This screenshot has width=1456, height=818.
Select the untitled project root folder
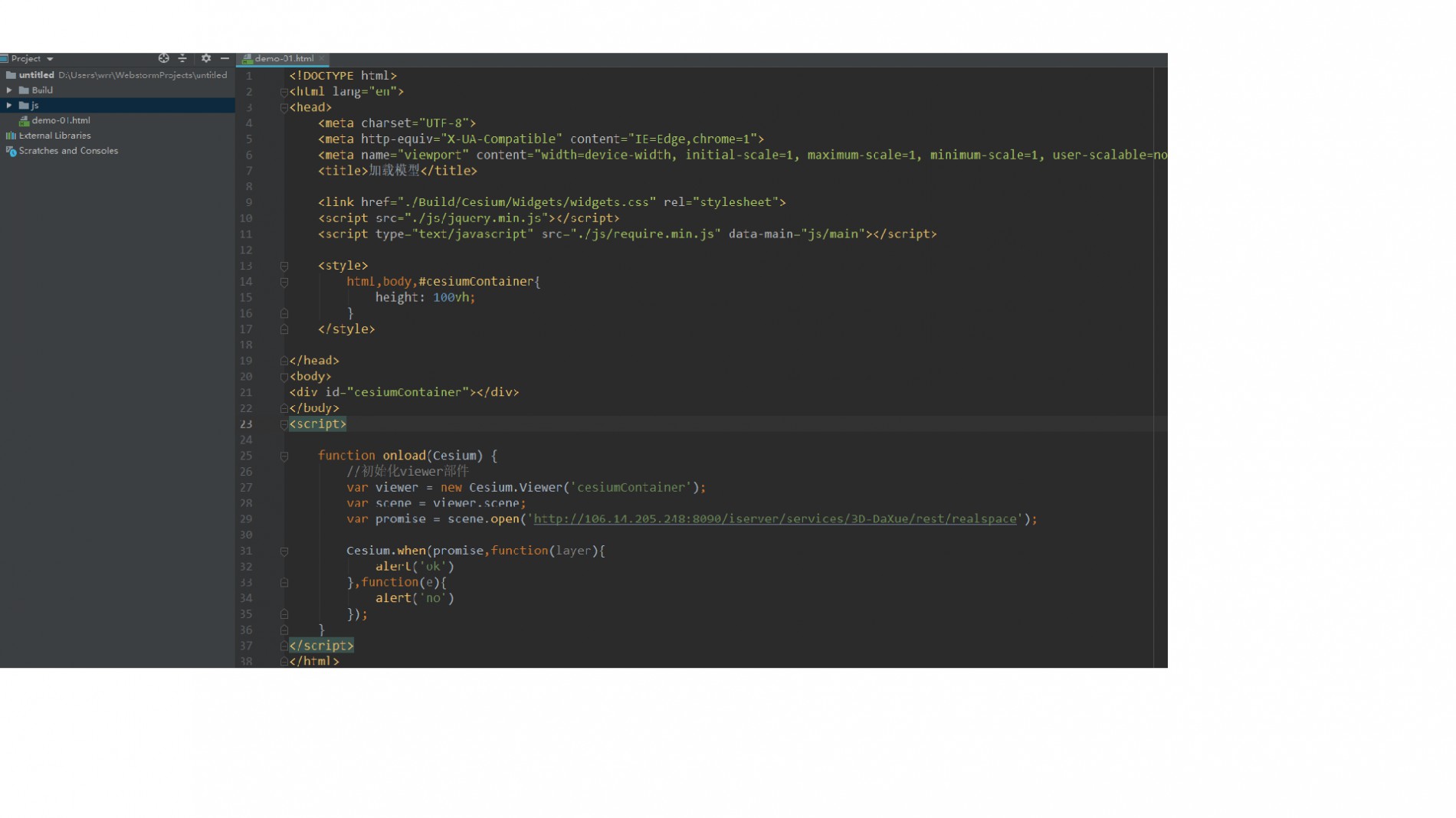pyautogui.click(x=36, y=75)
